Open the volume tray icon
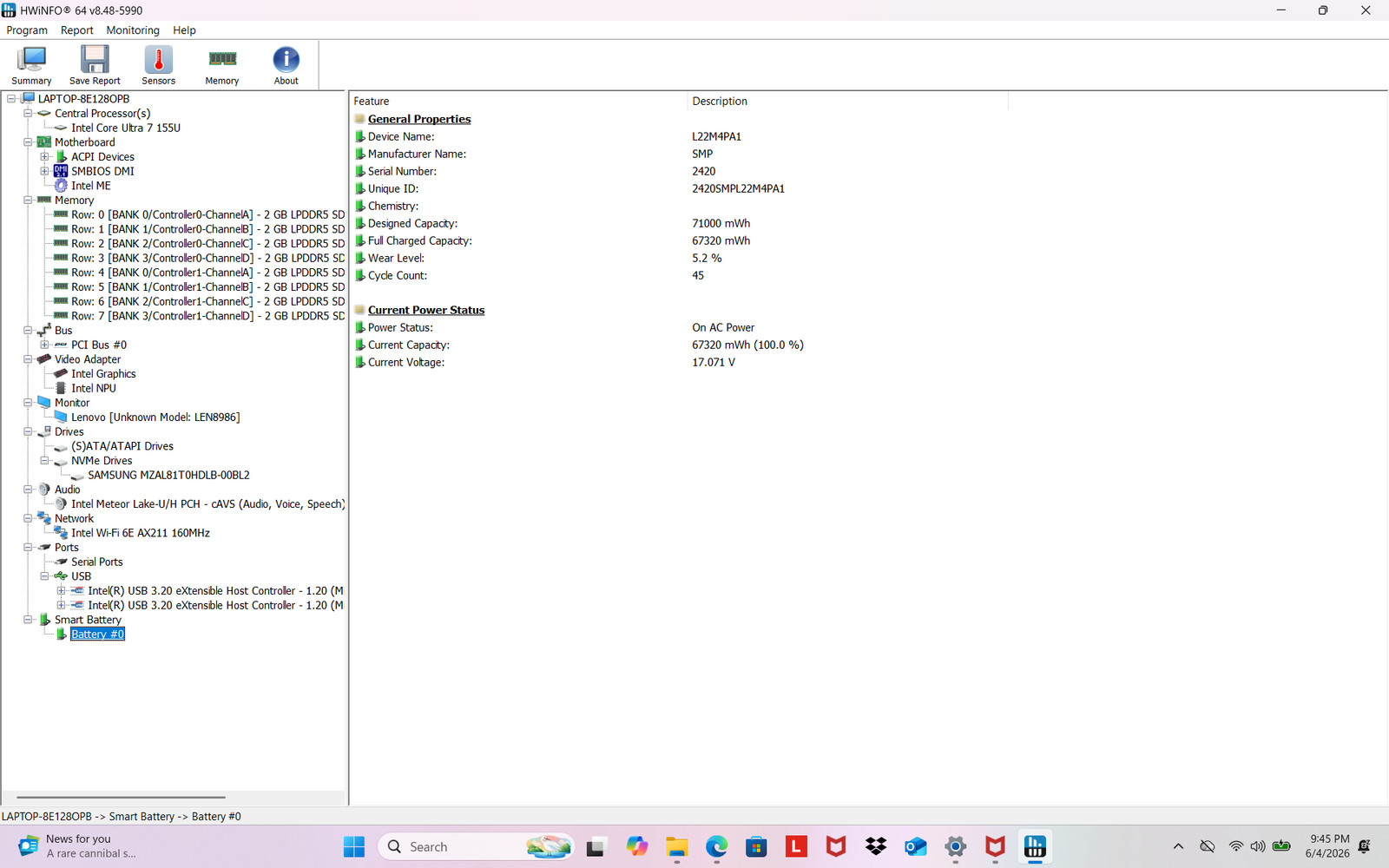The height and width of the screenshot is (868, 1389). pos(1258,847)
